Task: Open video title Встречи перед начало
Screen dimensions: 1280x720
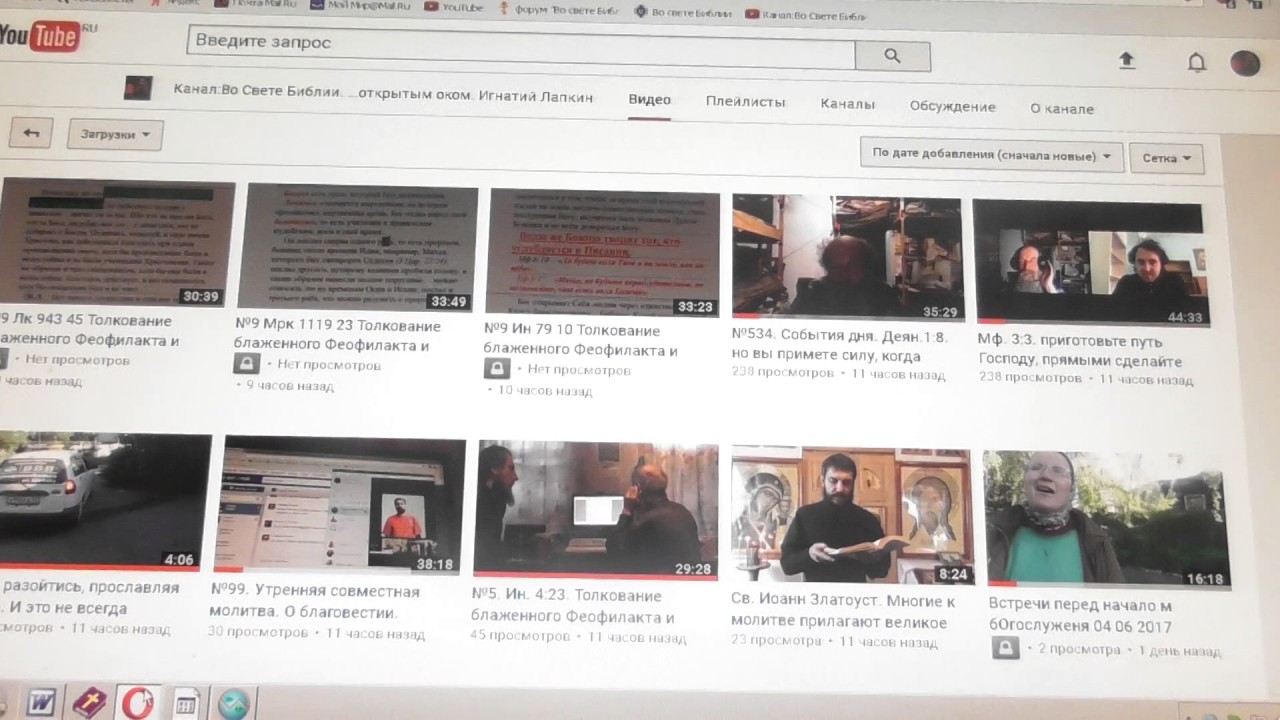Action: tap(1081, 615)
